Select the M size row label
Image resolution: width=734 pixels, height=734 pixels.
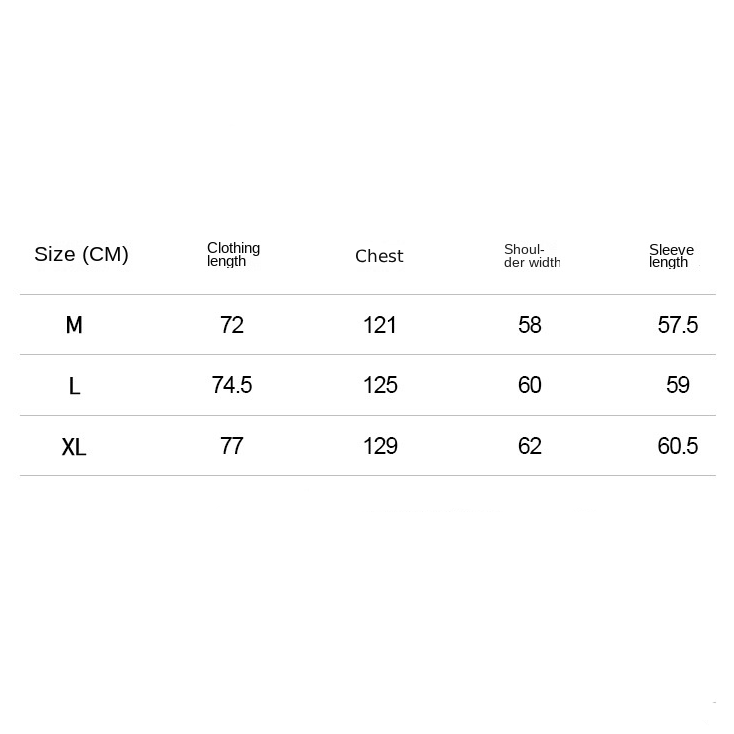point(74,325)
